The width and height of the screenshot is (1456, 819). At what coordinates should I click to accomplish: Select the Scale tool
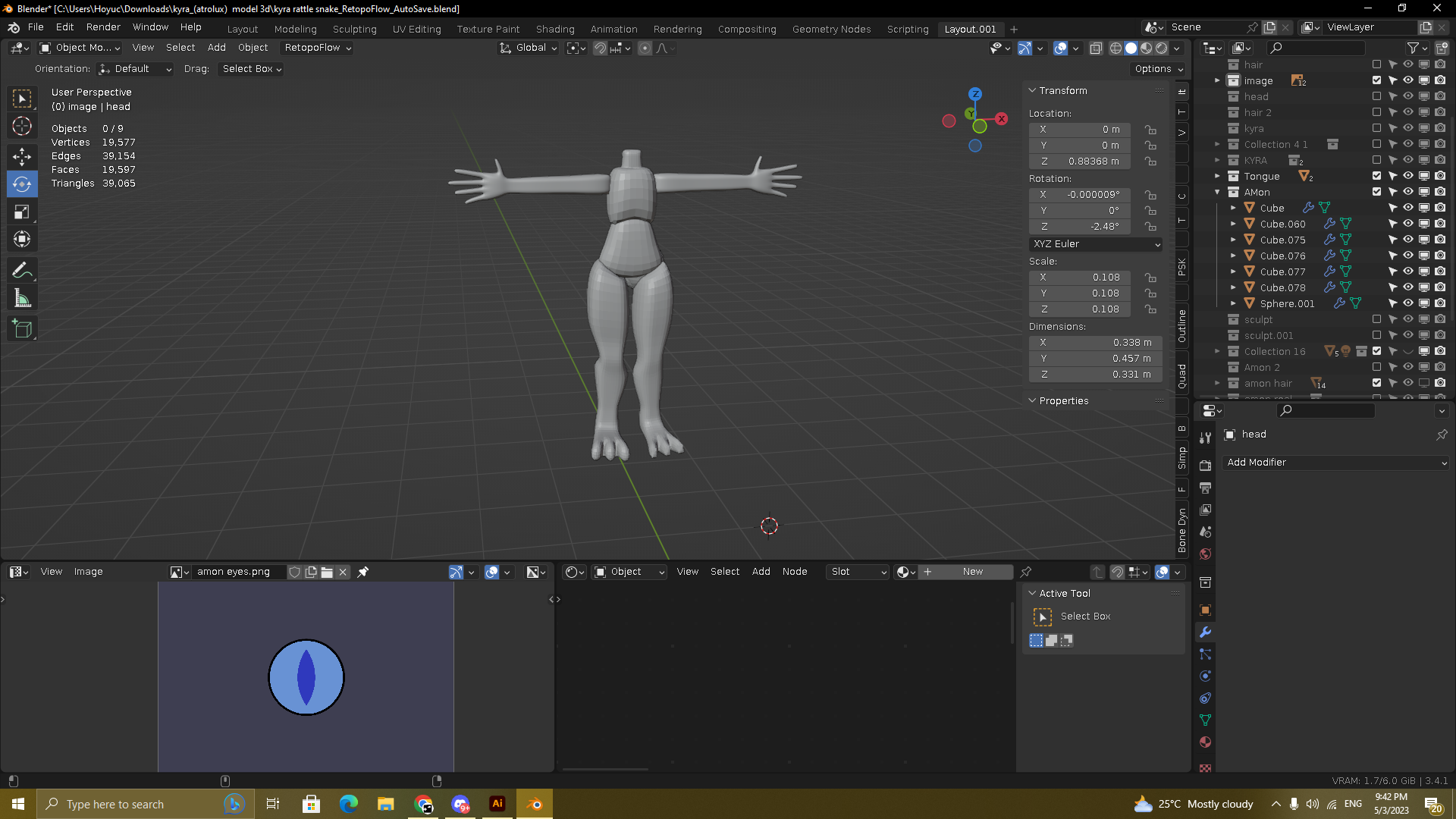tap(22, 212)
